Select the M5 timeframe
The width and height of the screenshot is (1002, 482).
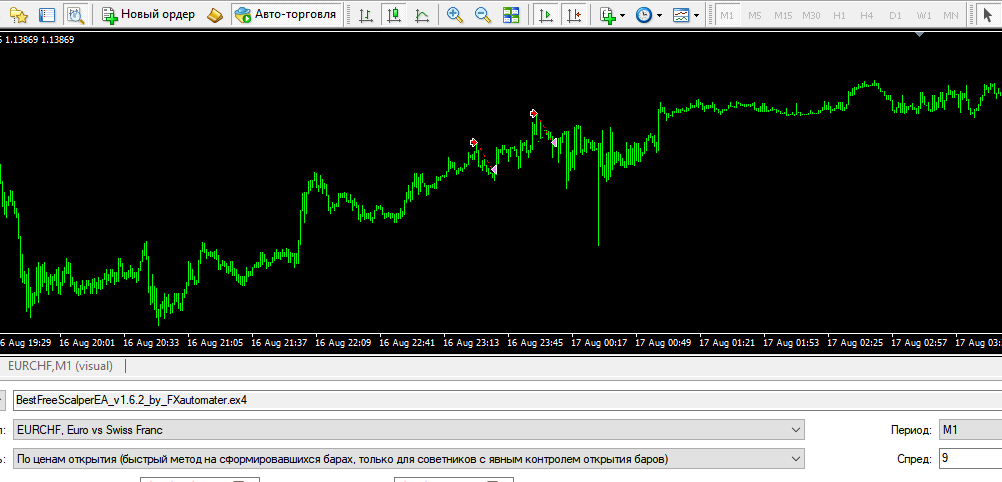coord(755,15)
